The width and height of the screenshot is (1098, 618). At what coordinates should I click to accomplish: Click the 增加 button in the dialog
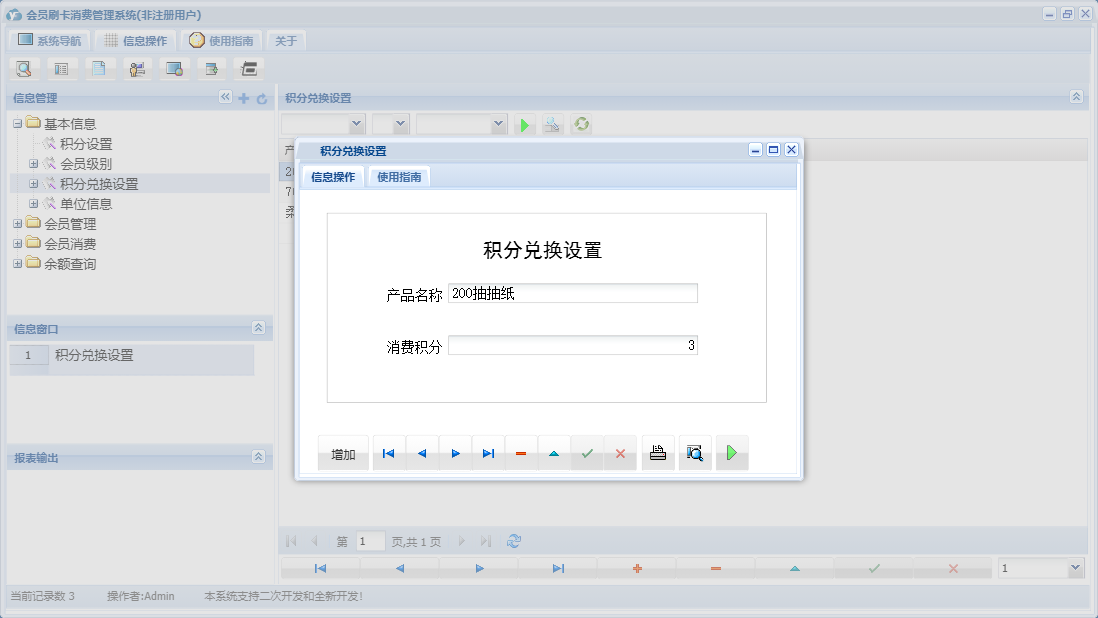tap(343, 452)
